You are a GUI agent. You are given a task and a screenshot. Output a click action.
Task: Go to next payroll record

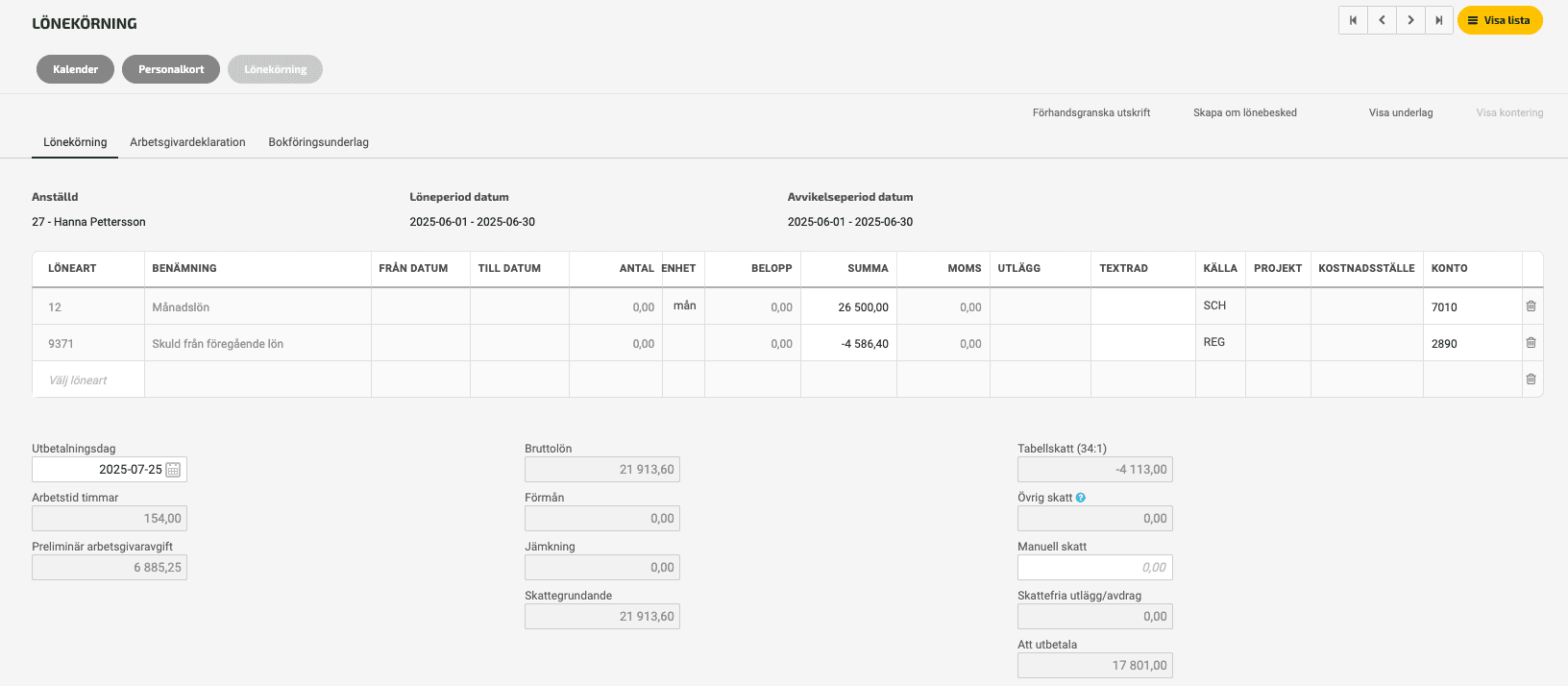[1410, 20]
